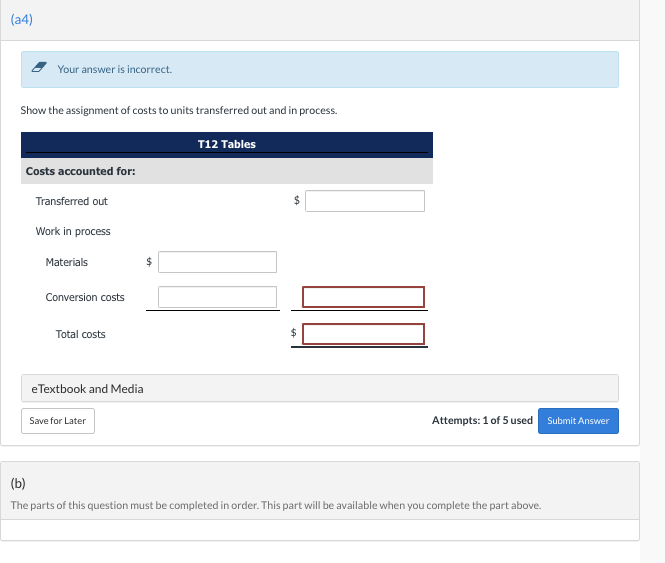Click the Total costs input field

363,334
